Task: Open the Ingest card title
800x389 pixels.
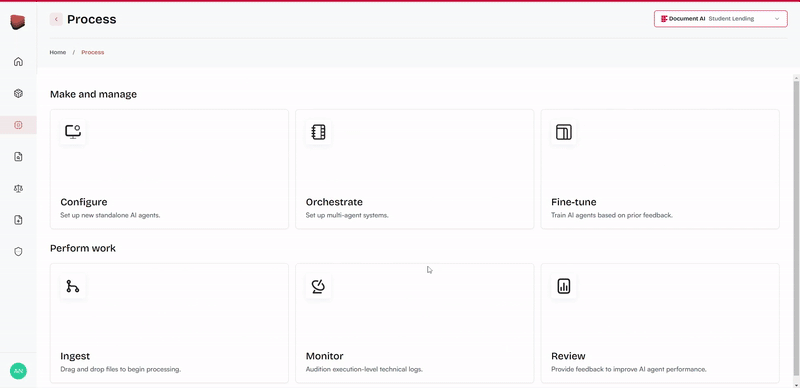Action: click(x=75, y=356)
